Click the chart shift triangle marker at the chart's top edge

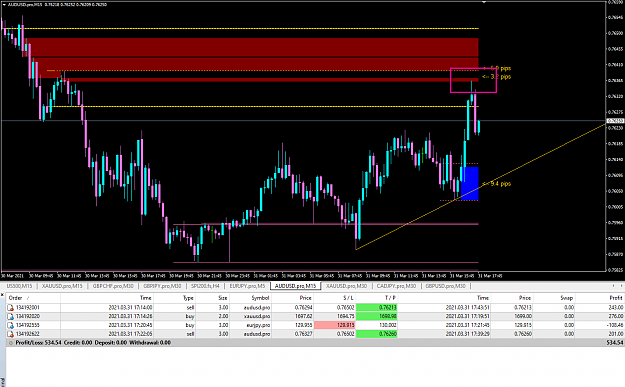pyautogui.click(x=484, y=2)
